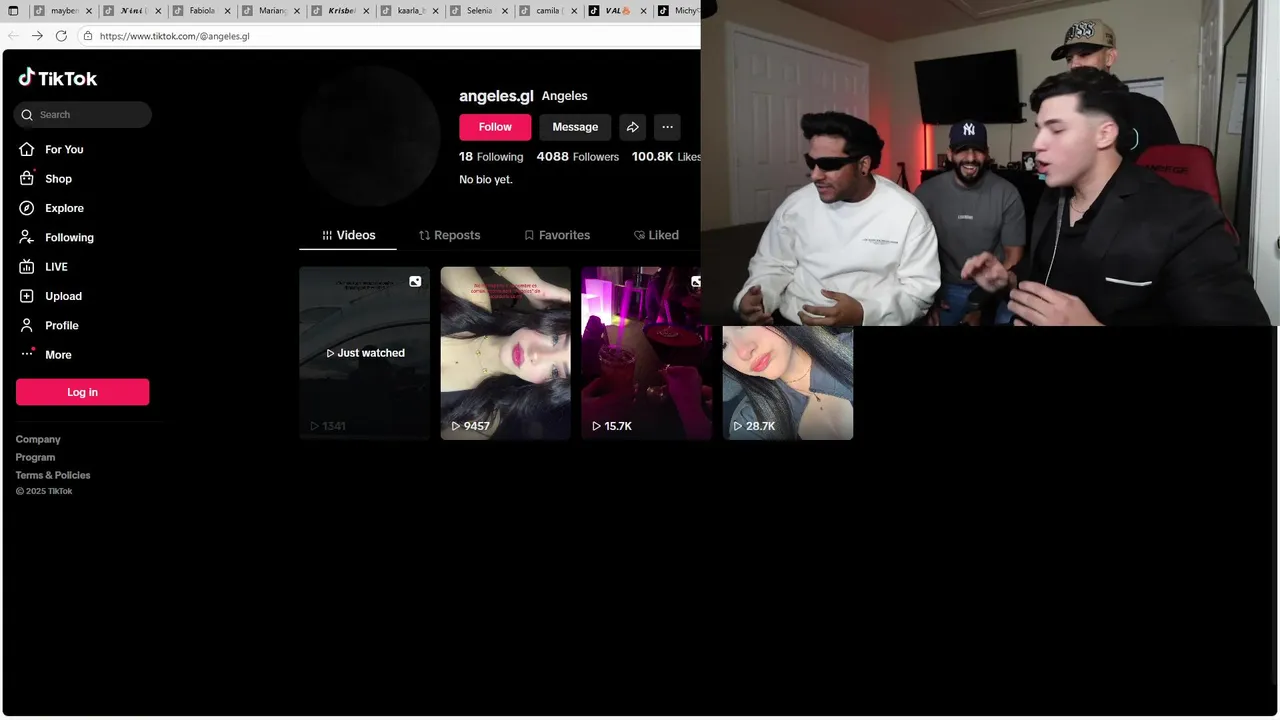Open the Just watched video thumbnail
The image size is (1280, 720).
coord(365,353)
